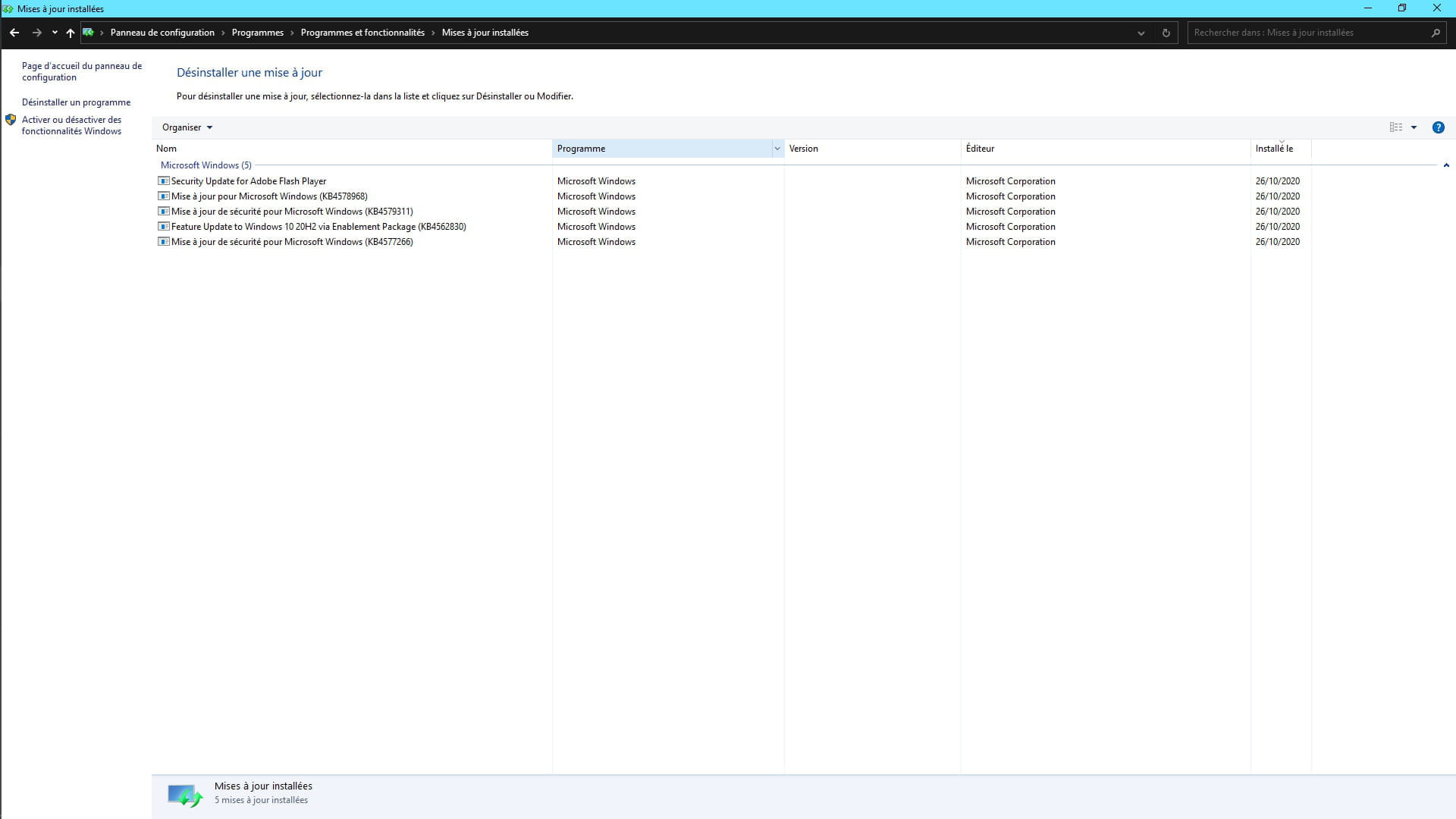The width and height of the screenshot is (1456, 819).
Task: Select Feature Update to Windows 10 20H2 KB4562830
Action: point(318,227)
